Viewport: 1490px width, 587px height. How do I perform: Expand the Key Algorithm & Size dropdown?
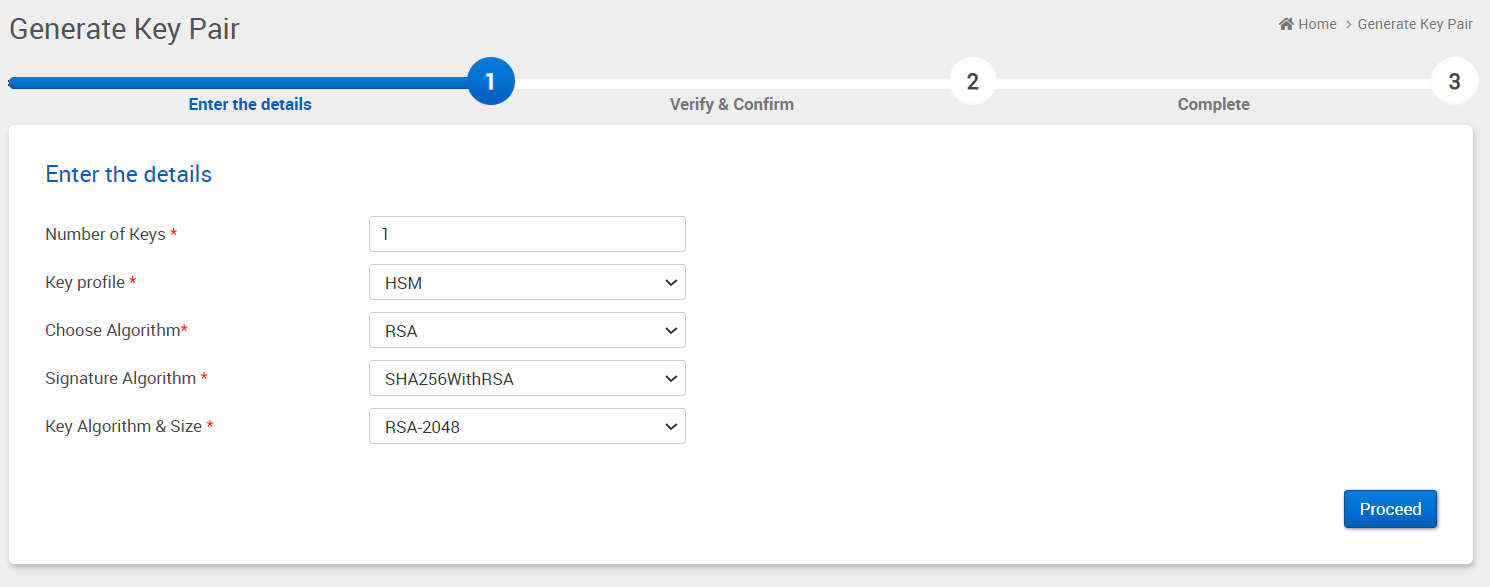(527, 427)
